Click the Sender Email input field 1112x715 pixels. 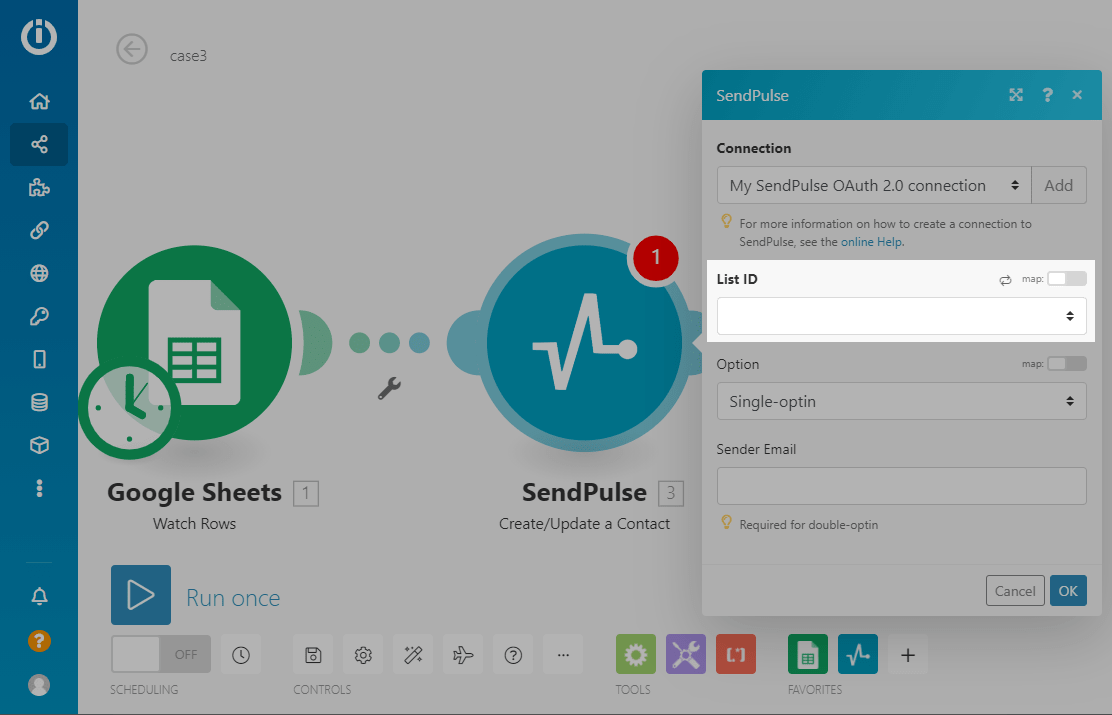(x=901, y=486)
